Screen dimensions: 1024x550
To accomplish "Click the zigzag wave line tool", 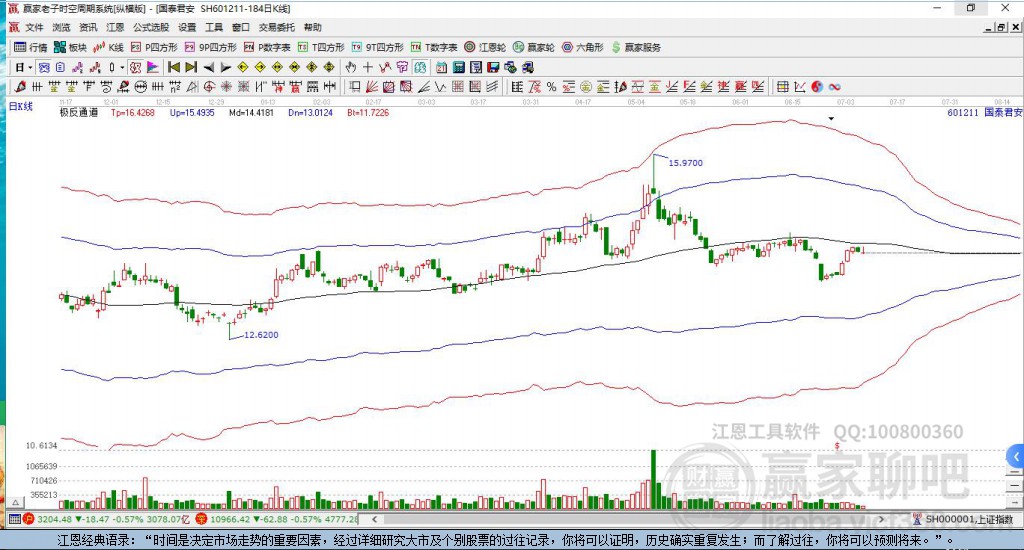I will pyautogui.click(x=441, y=86).
